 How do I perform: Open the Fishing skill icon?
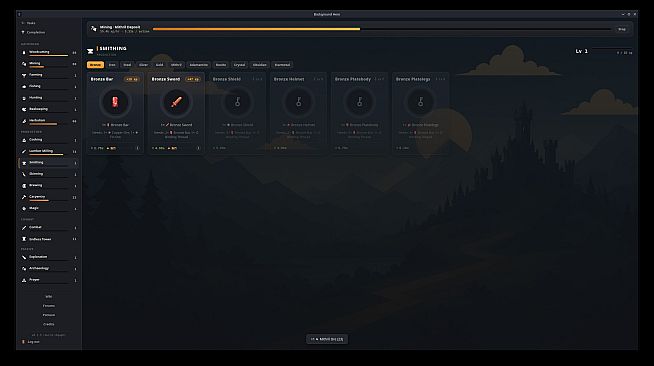pyautogui.click(x=24, y=86)
